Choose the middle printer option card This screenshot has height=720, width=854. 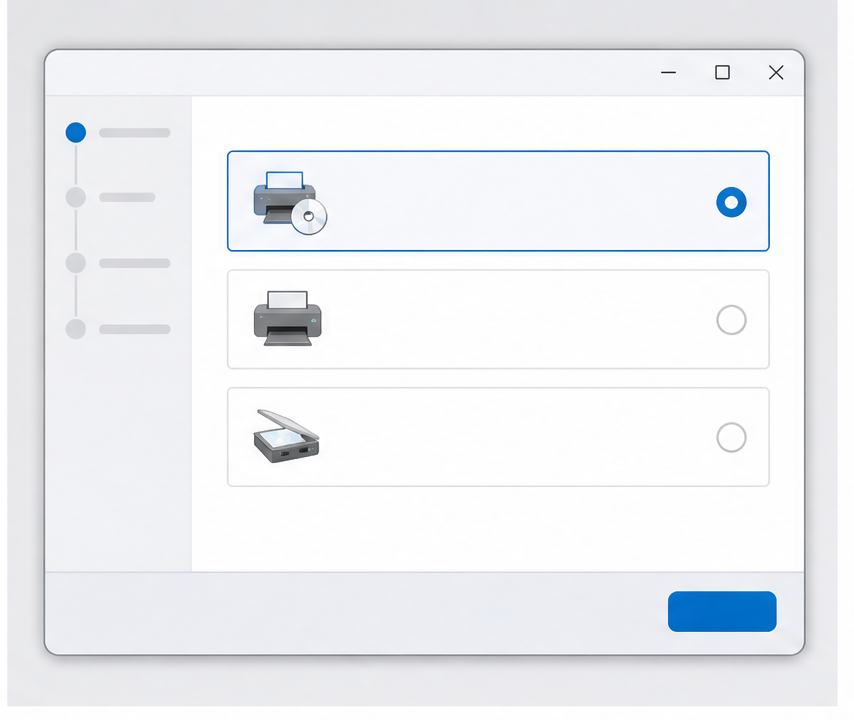point(498,319)
